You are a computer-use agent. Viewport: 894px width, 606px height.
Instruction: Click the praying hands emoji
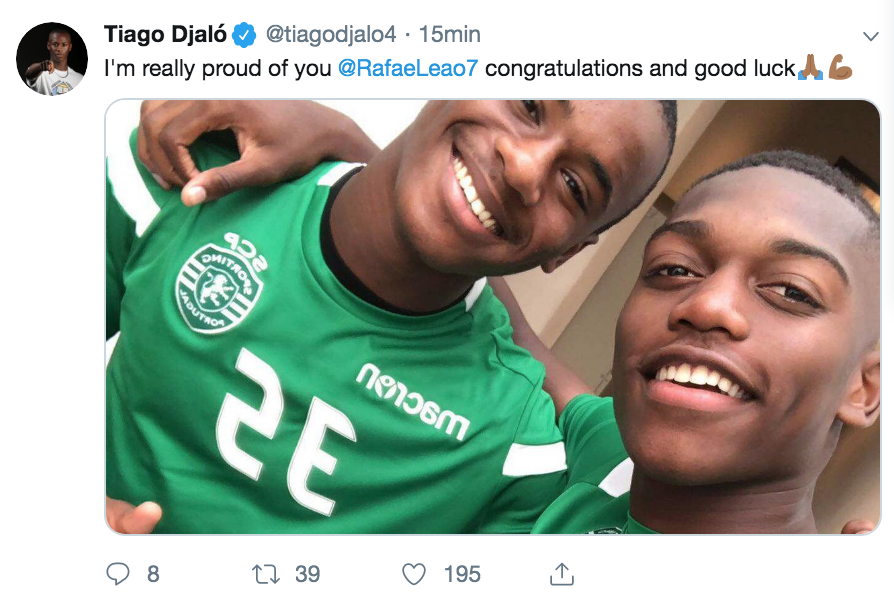click(x=810, y=69)
